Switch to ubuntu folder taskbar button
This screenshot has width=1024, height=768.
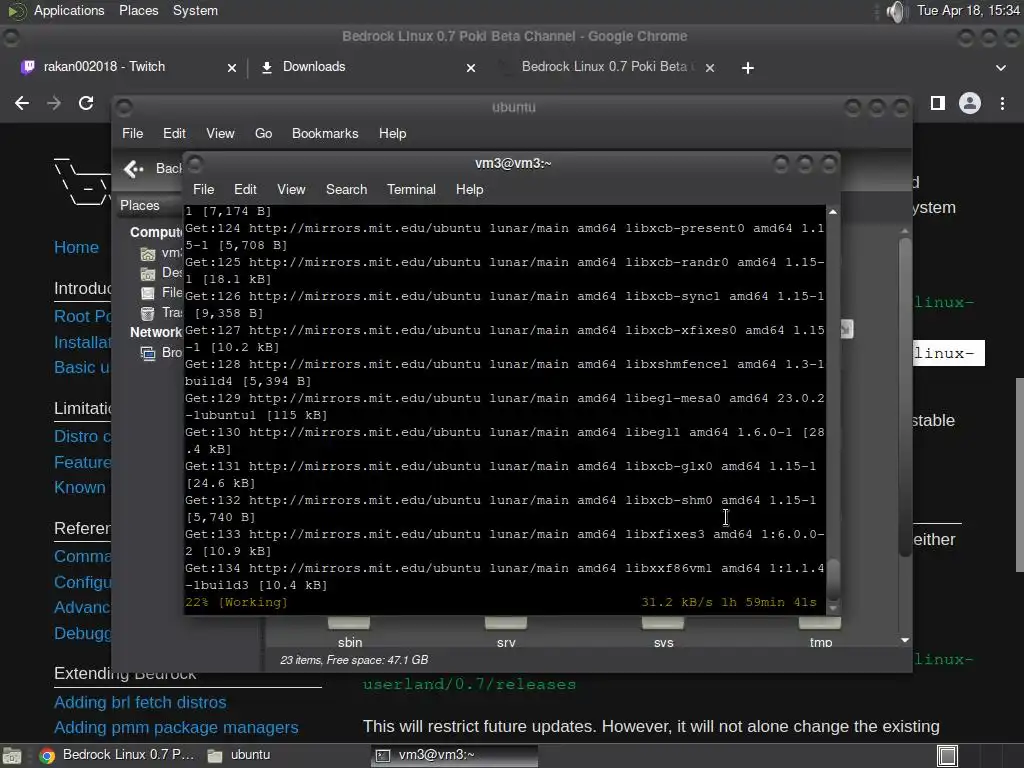click(238, 755)
